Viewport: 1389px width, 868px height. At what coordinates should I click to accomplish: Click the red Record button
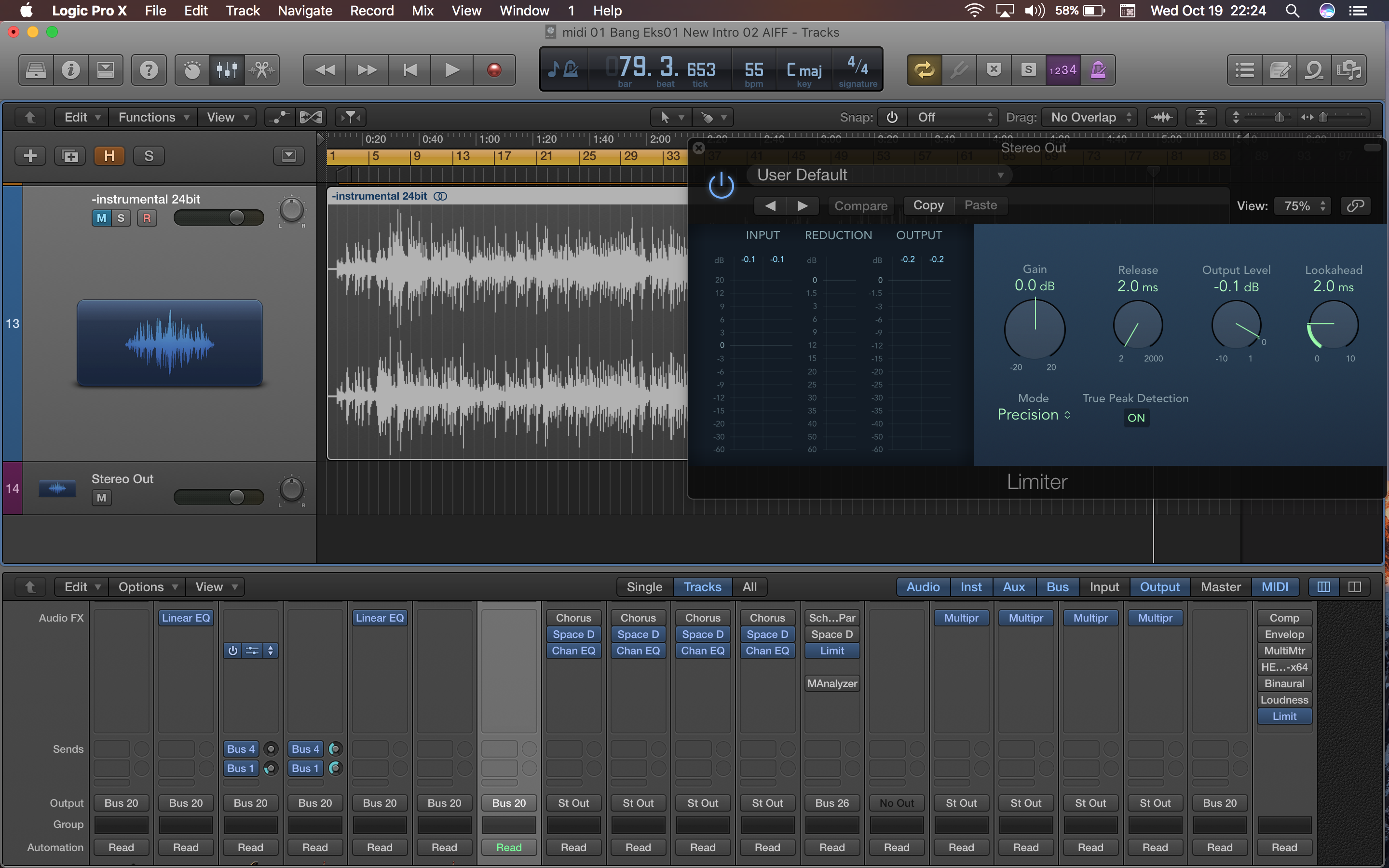coord(494,70)
